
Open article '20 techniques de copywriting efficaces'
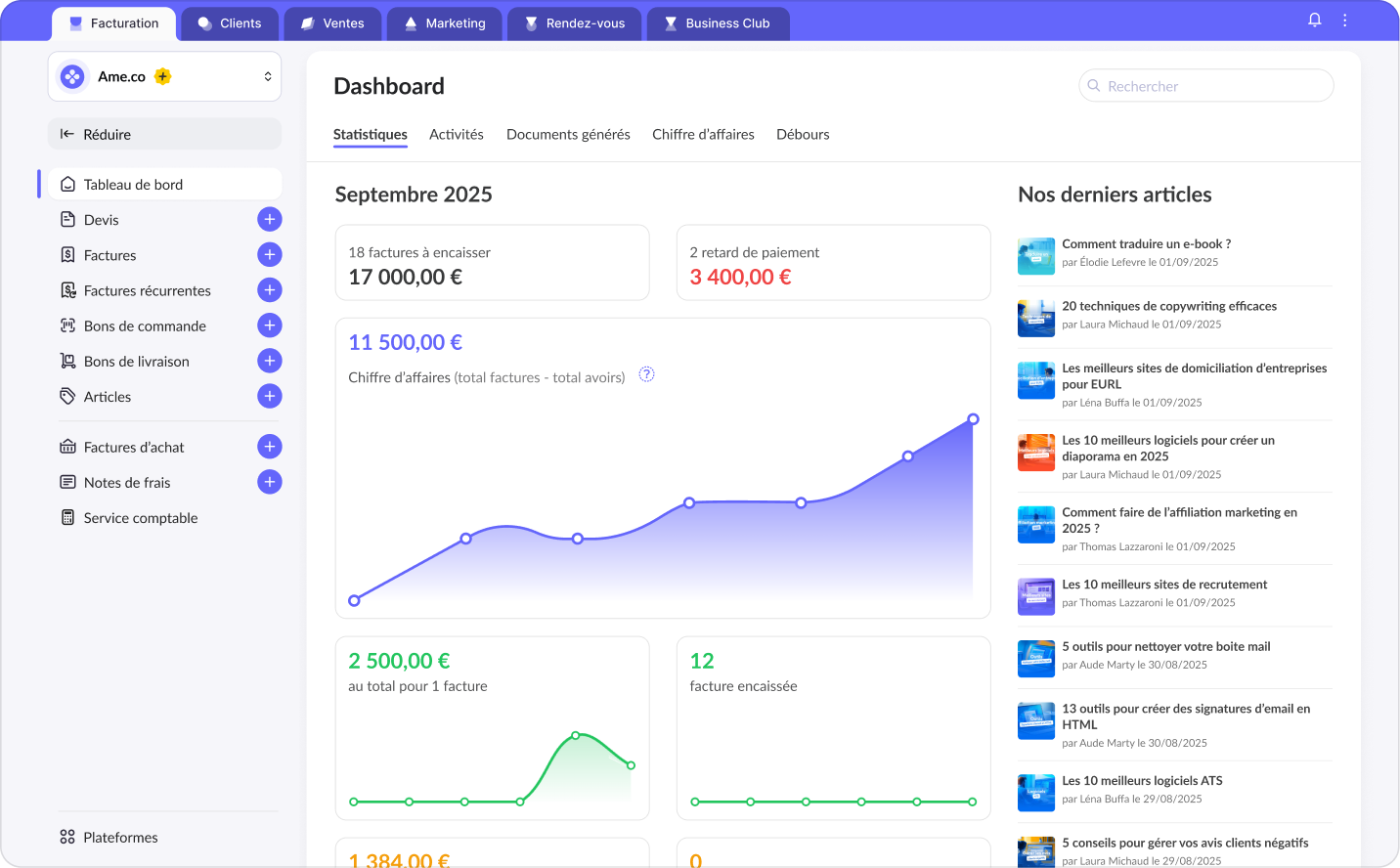1169,306
